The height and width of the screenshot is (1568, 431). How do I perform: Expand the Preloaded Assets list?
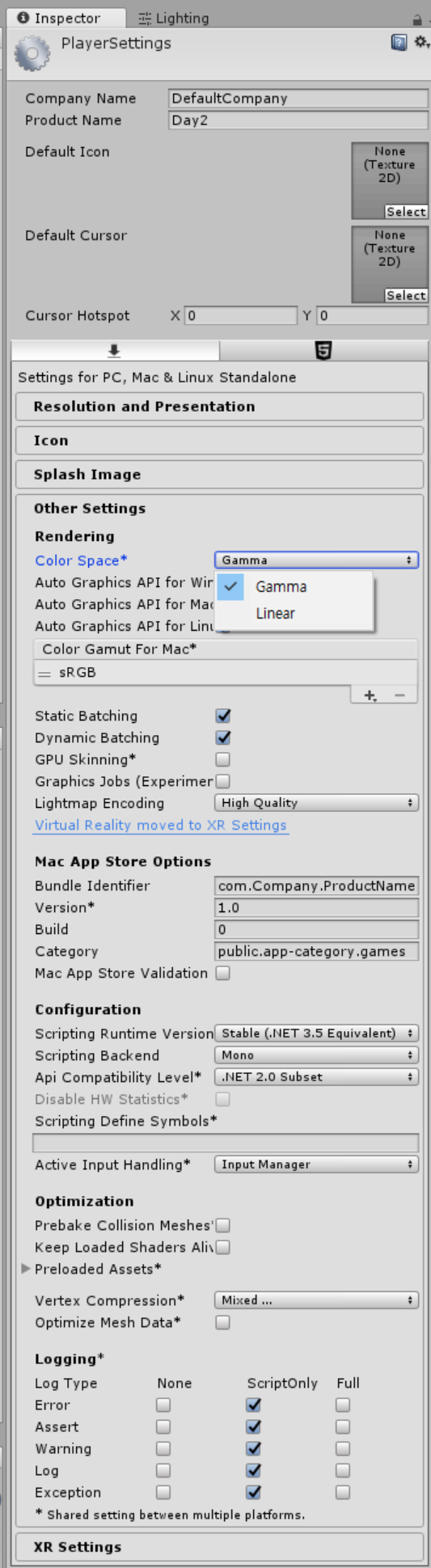26,1269
